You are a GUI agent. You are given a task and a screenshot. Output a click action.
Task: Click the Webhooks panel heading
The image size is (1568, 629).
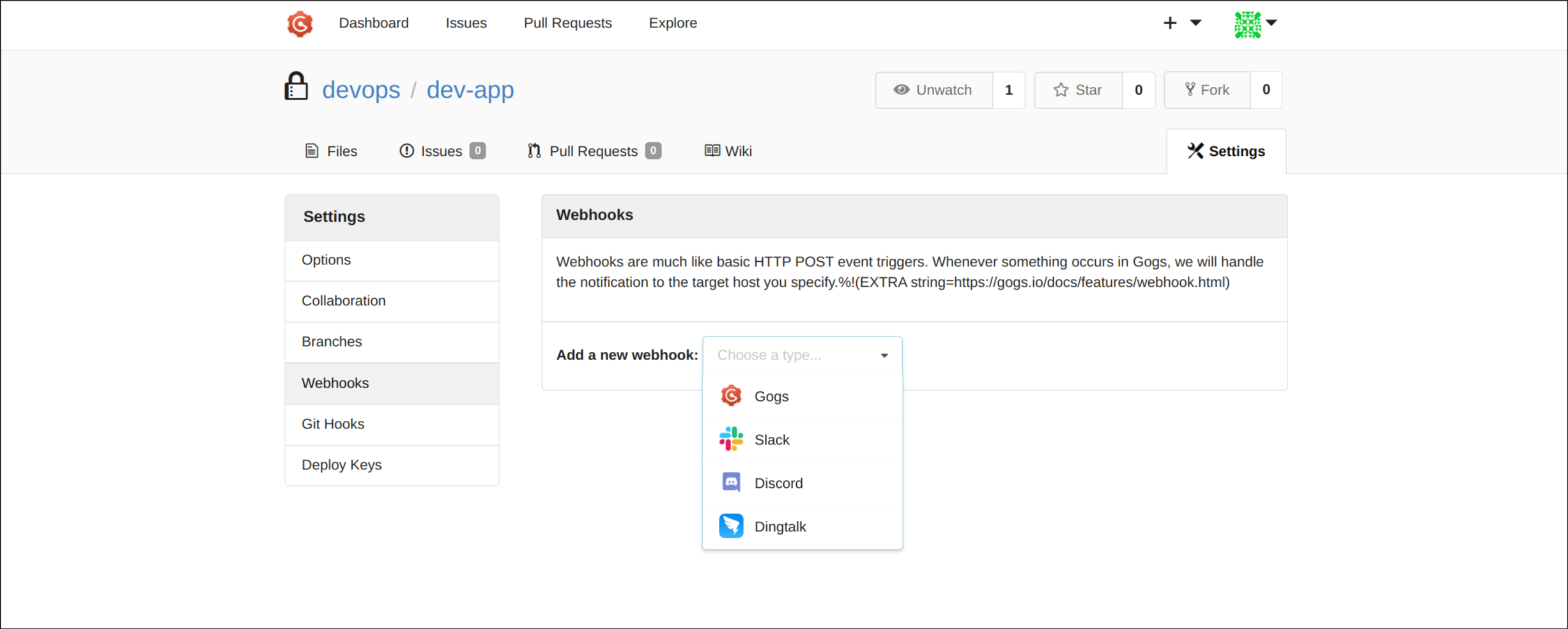(x=594, y=215)
